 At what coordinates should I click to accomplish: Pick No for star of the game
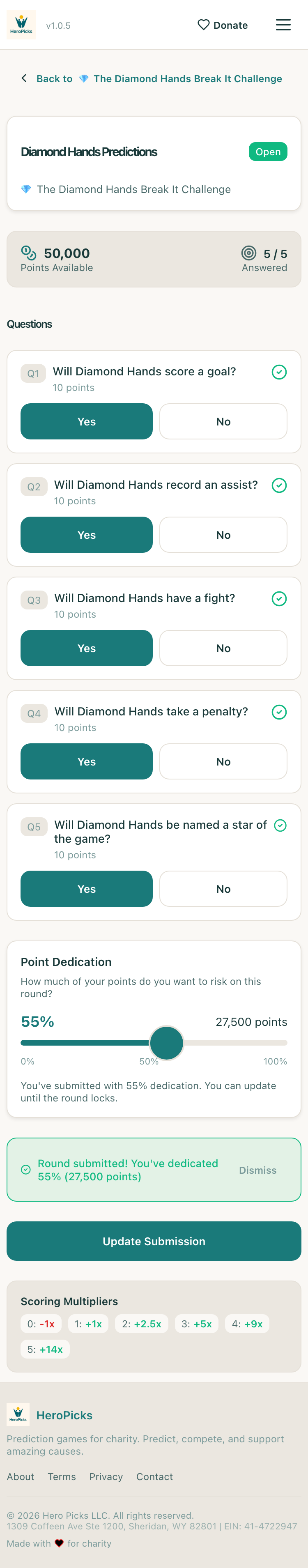223,888
